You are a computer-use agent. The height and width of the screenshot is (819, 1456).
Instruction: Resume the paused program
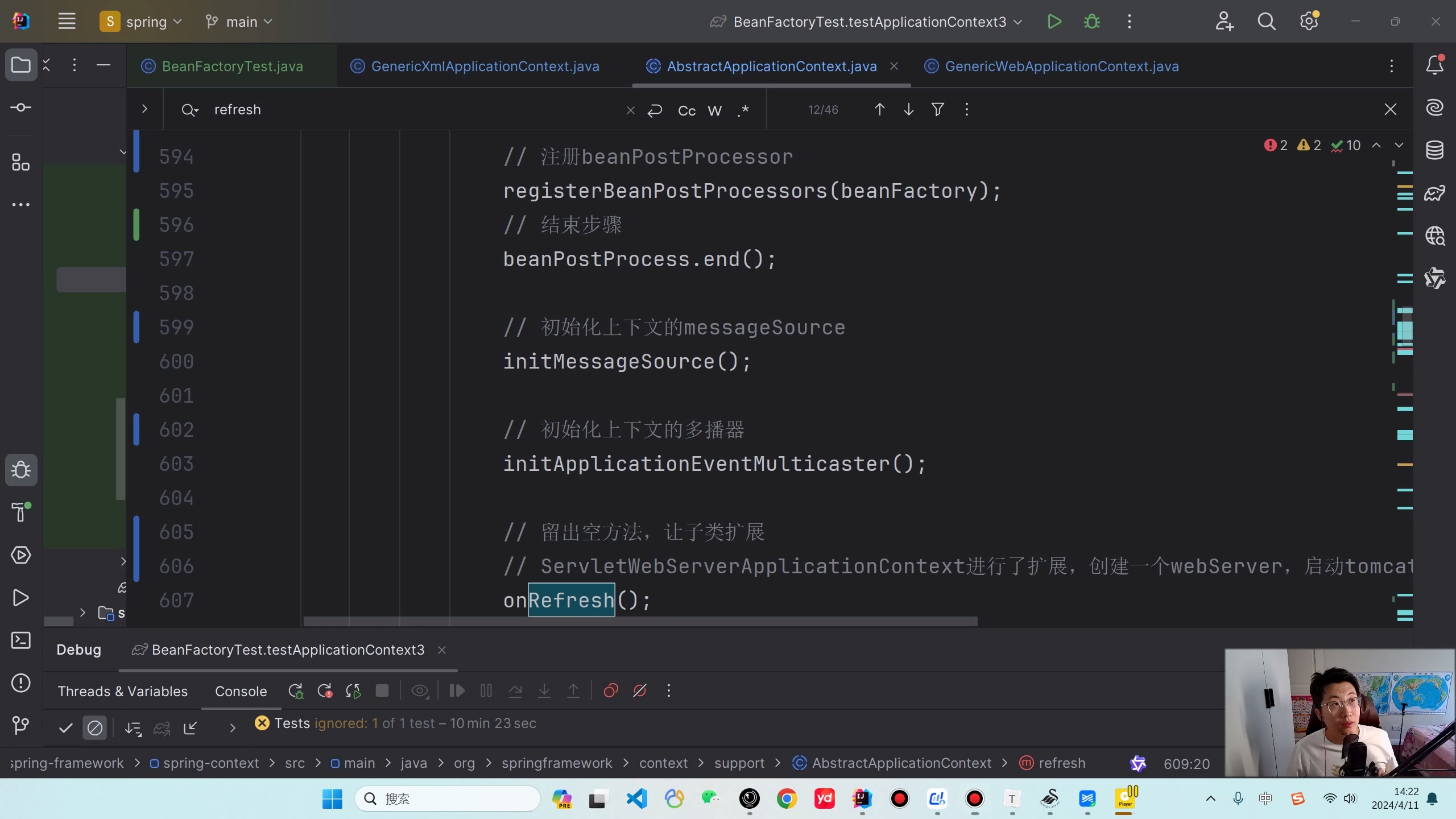[457, 691]
